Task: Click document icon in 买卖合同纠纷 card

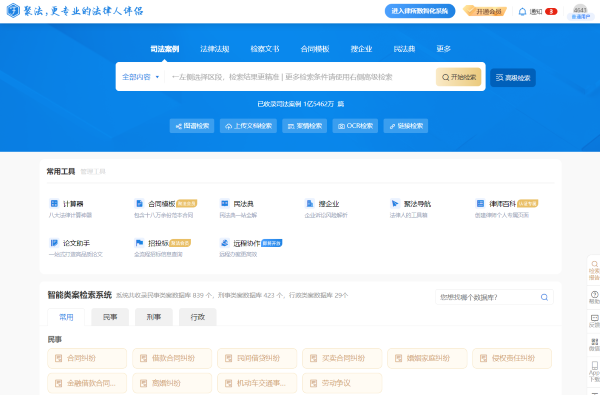Action: (x=313, y=358)
